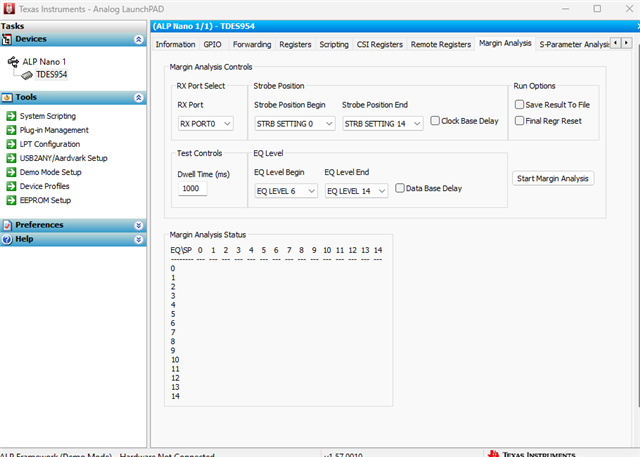Click EEPROM Setup green arrow icon

pyautogui.click(x=11, y=200)
